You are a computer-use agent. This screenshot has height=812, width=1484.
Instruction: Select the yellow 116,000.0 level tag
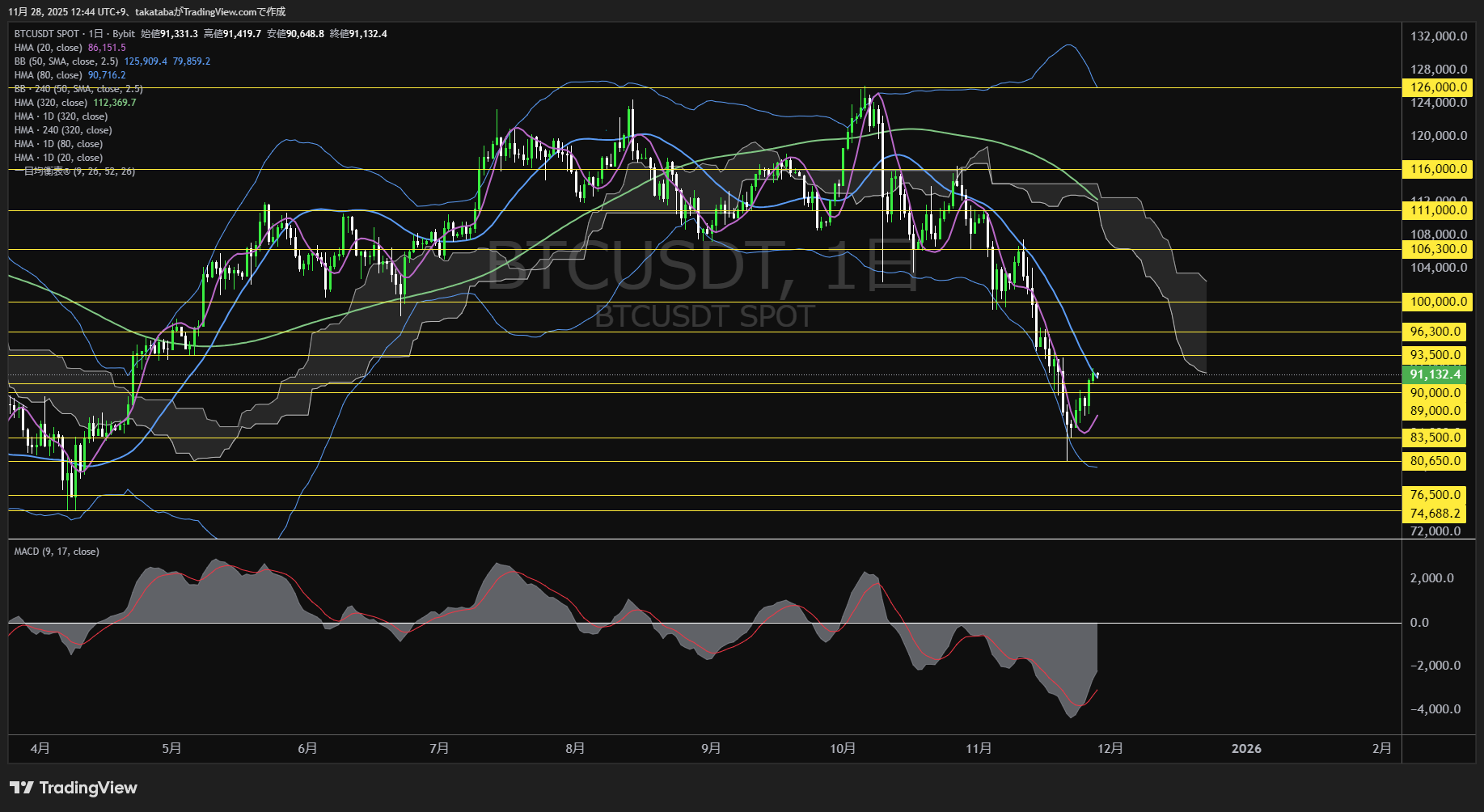point(1438,169)
